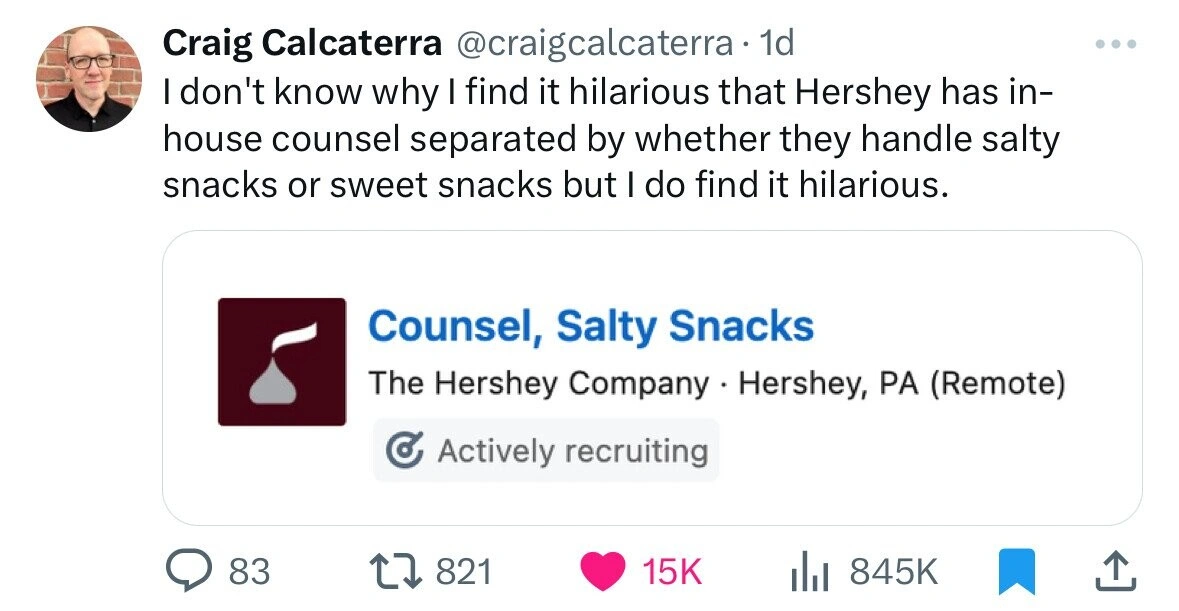
Task: Open the Craig Calcaterra display name link
Action: 302,43
